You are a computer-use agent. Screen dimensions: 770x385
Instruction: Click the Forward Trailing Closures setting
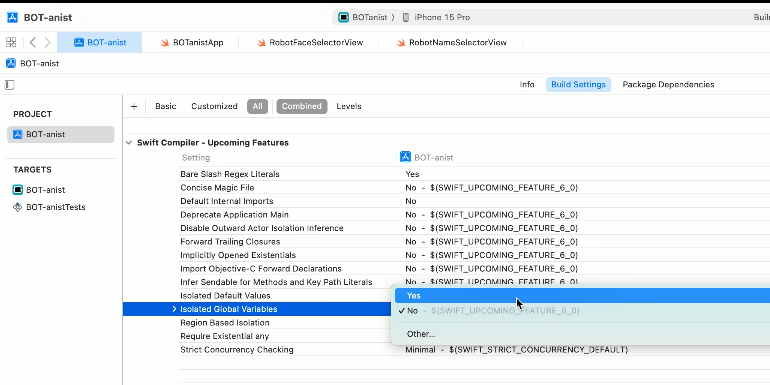(230, 242)
